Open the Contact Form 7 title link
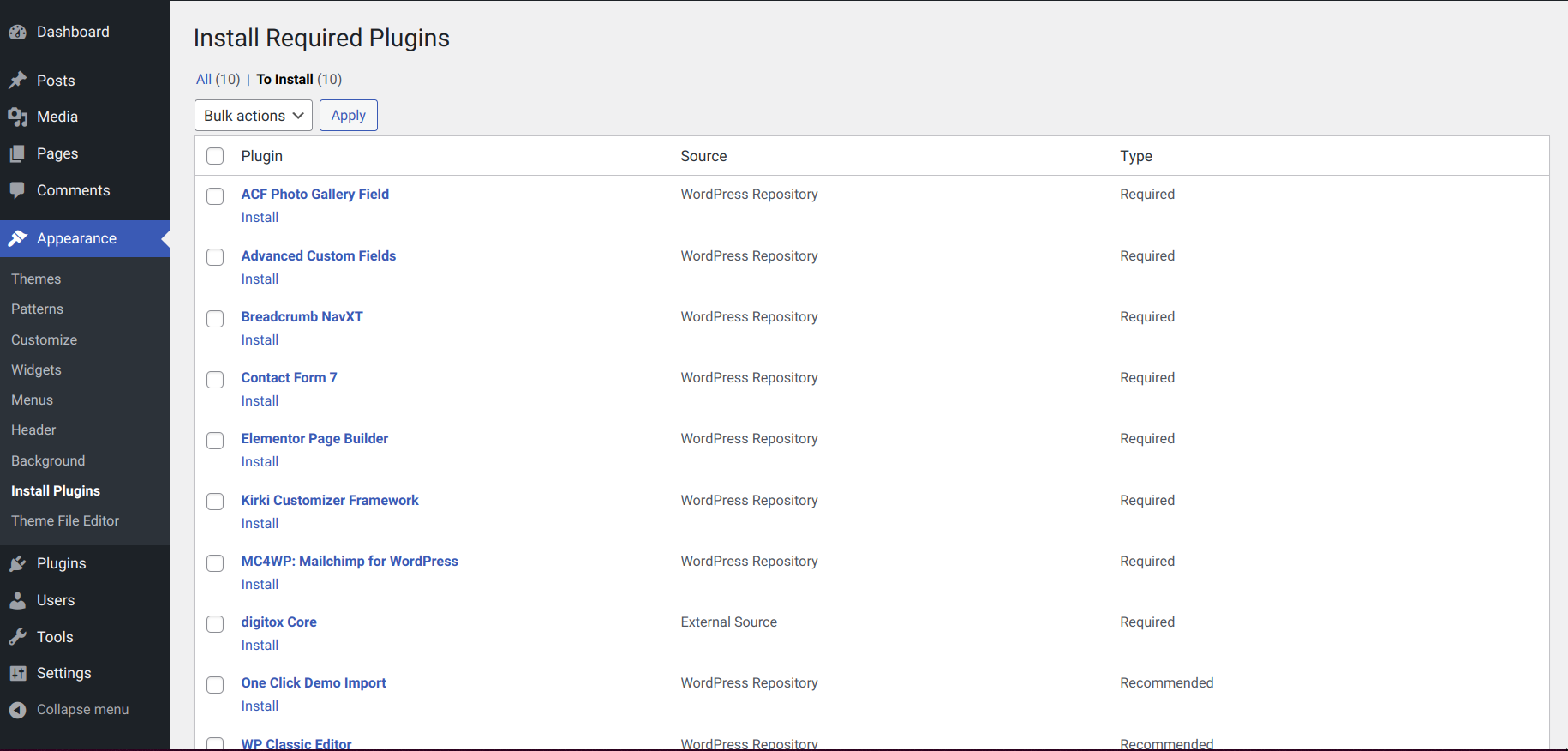The width and height of the screenshot is (1568, 751). pyautogui.click(x=289, y=377)
